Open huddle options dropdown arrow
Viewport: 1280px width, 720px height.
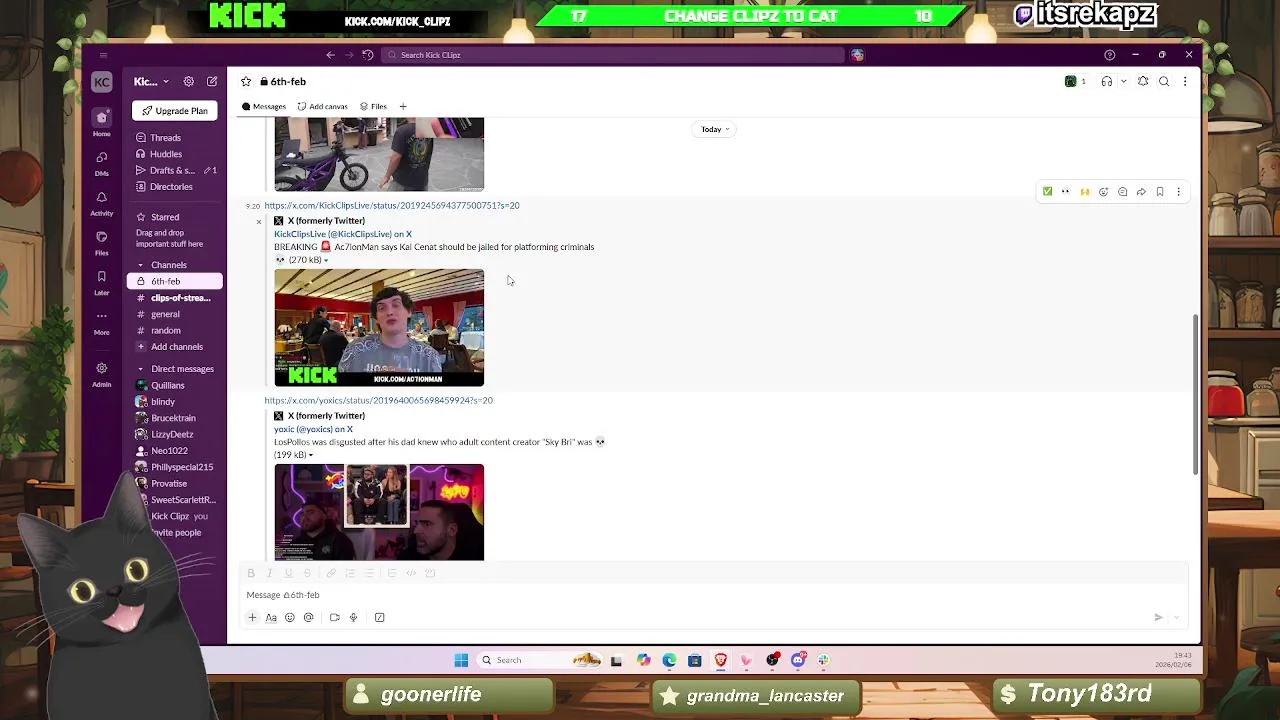click(1123, 82)
